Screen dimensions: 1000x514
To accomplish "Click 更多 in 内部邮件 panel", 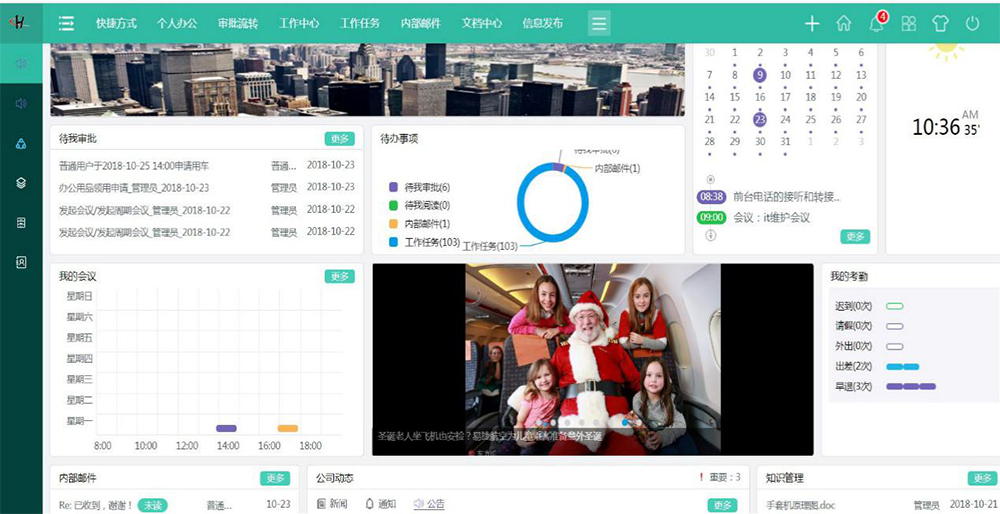I will 275,478.
